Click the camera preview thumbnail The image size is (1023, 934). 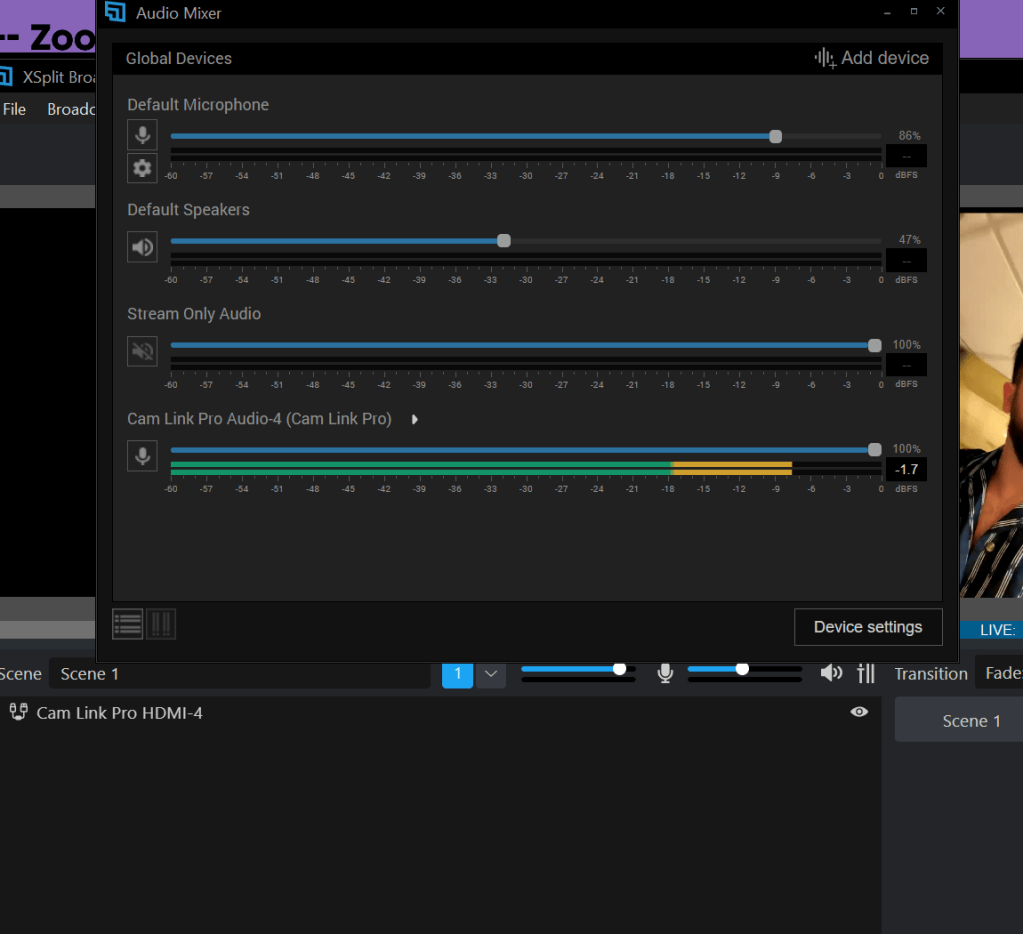pos(992,405)
